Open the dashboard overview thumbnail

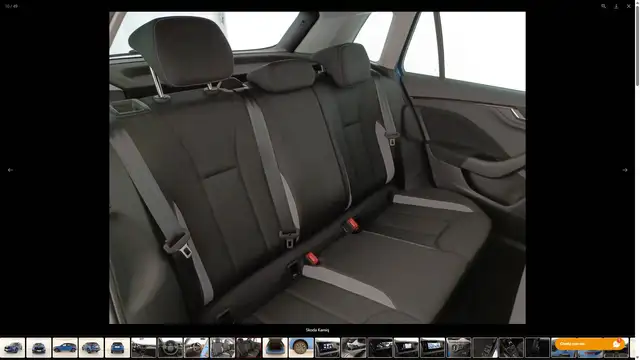[144, 347]
